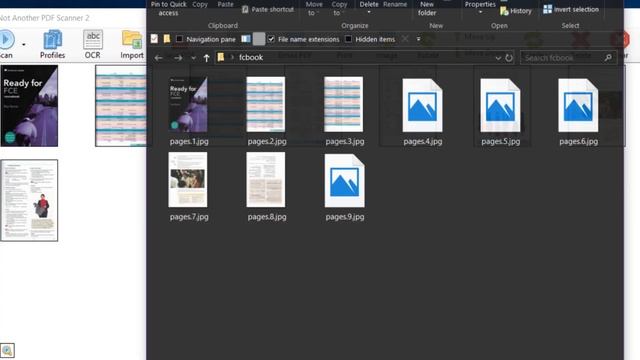Open the Move to dropdown

click(313, 9)
